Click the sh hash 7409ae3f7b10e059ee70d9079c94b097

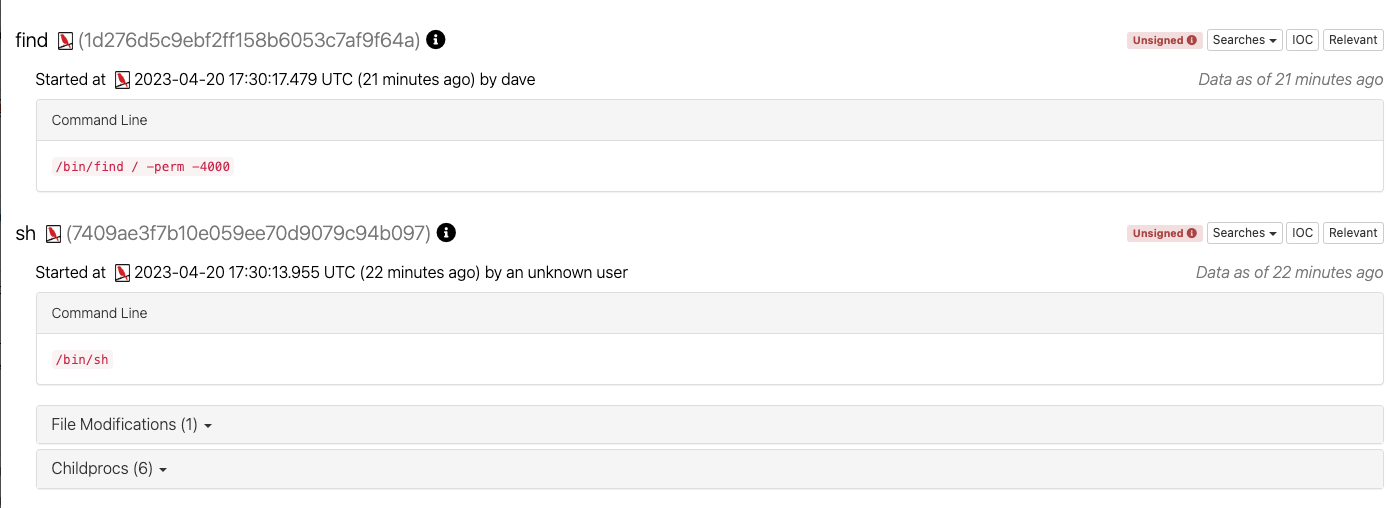point(248,233)
